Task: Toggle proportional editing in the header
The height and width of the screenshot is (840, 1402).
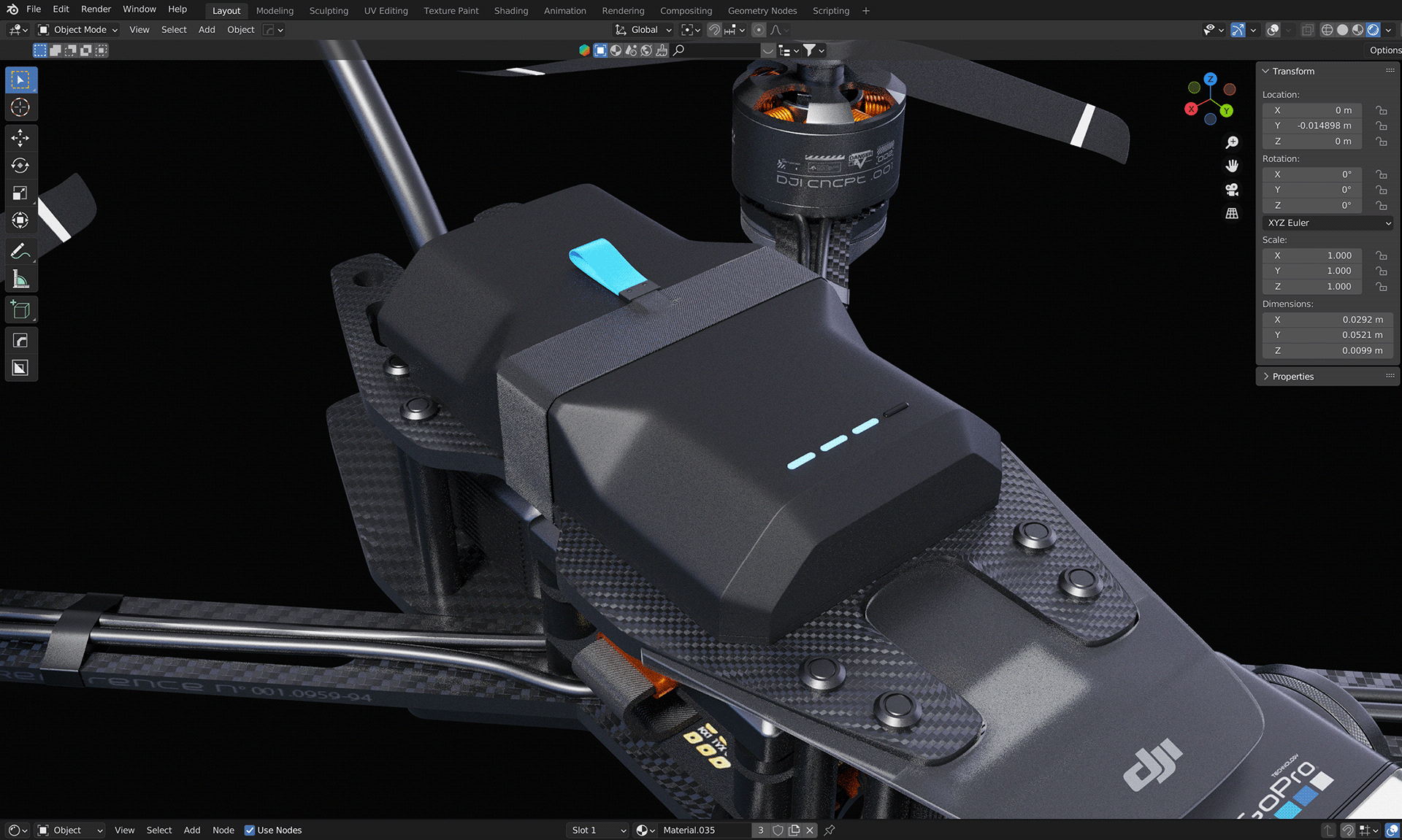Action: point(760,30)
